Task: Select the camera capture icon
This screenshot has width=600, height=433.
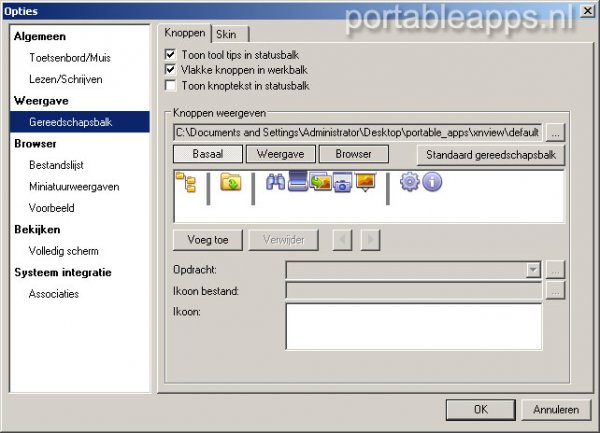Action: coord(342,182)
